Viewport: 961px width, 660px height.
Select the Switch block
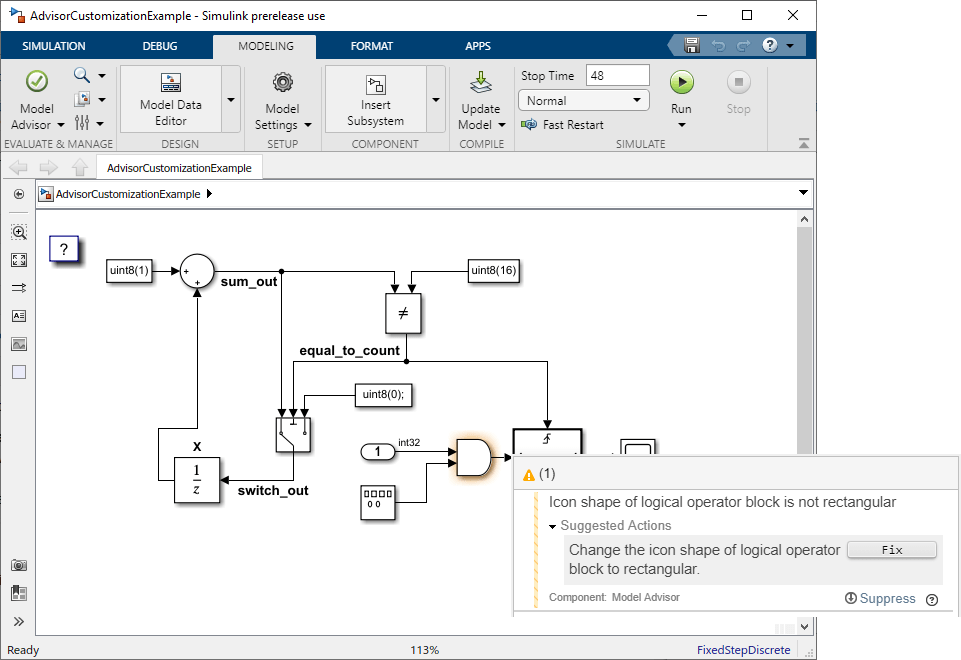pos(293,434)
